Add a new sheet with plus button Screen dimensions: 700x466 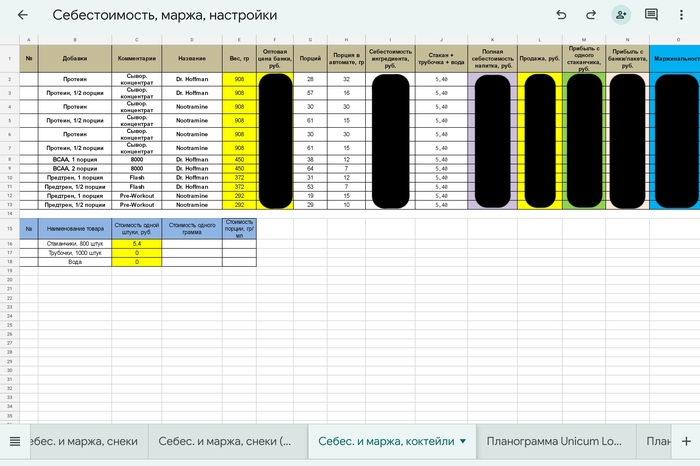click(x=685, y=441)
